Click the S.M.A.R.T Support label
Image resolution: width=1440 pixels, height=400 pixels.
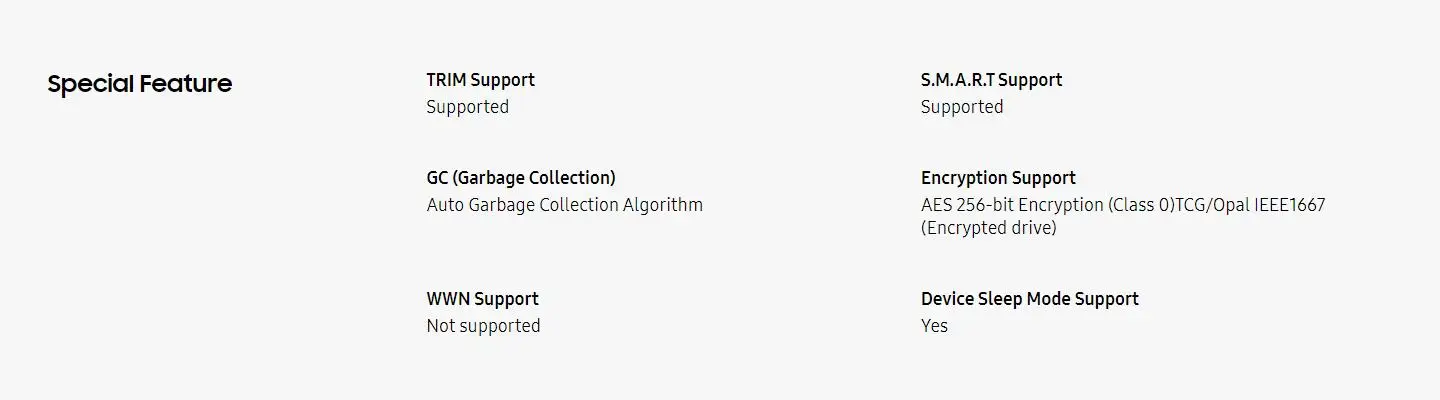[x=991, y=80]
